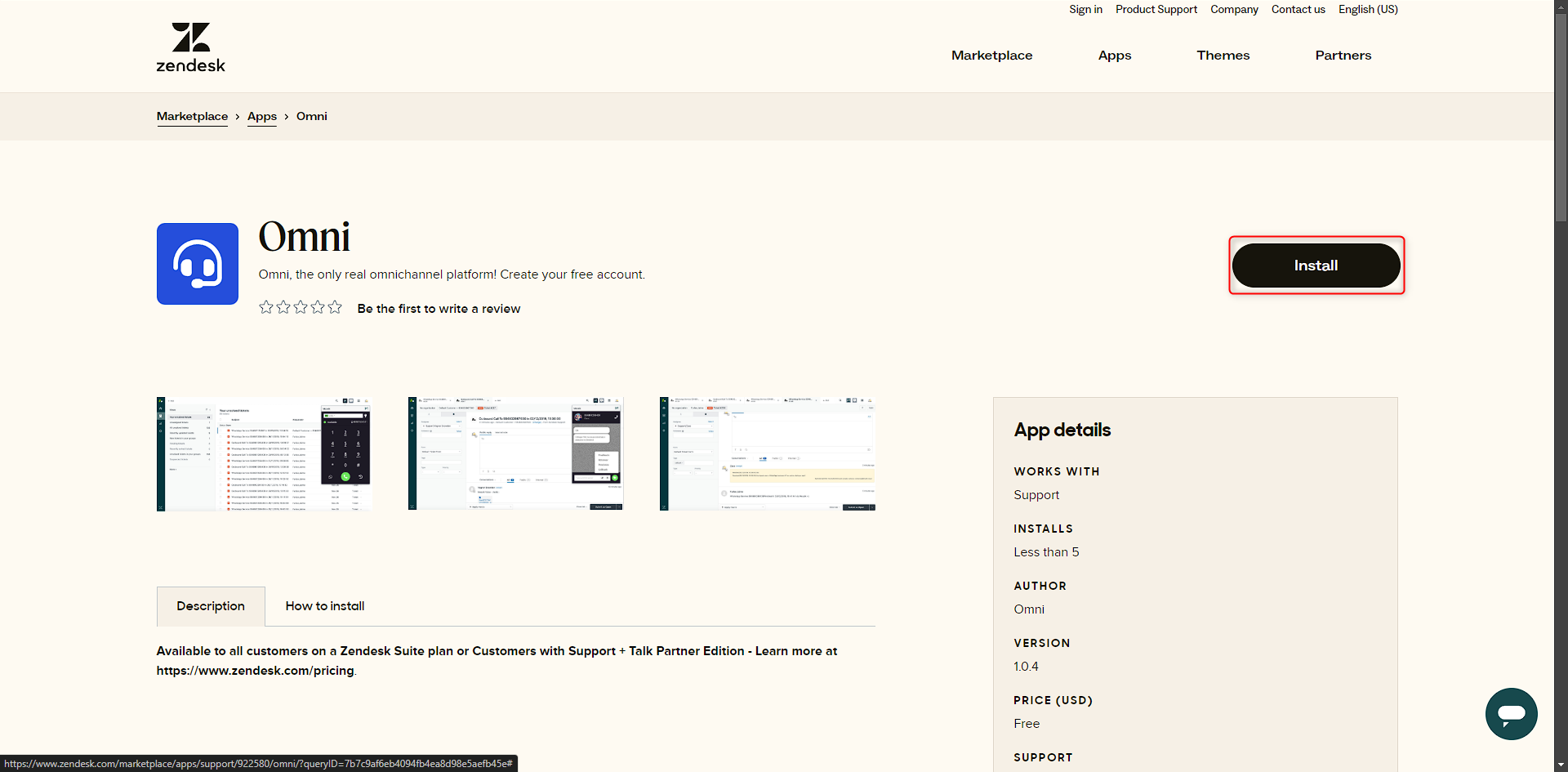
Task: Click the App details heading
Action: tap(1062, 430)
